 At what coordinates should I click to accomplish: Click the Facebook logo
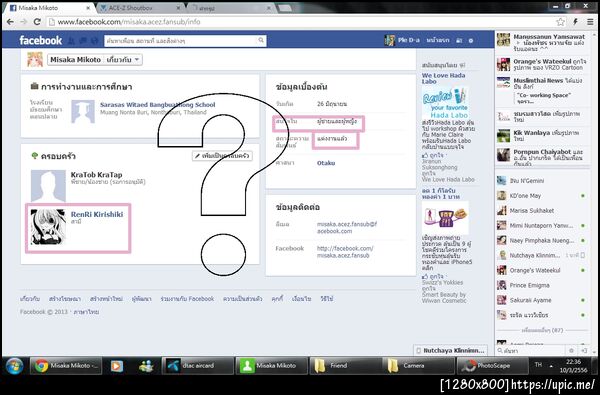[x=41, y=40]
